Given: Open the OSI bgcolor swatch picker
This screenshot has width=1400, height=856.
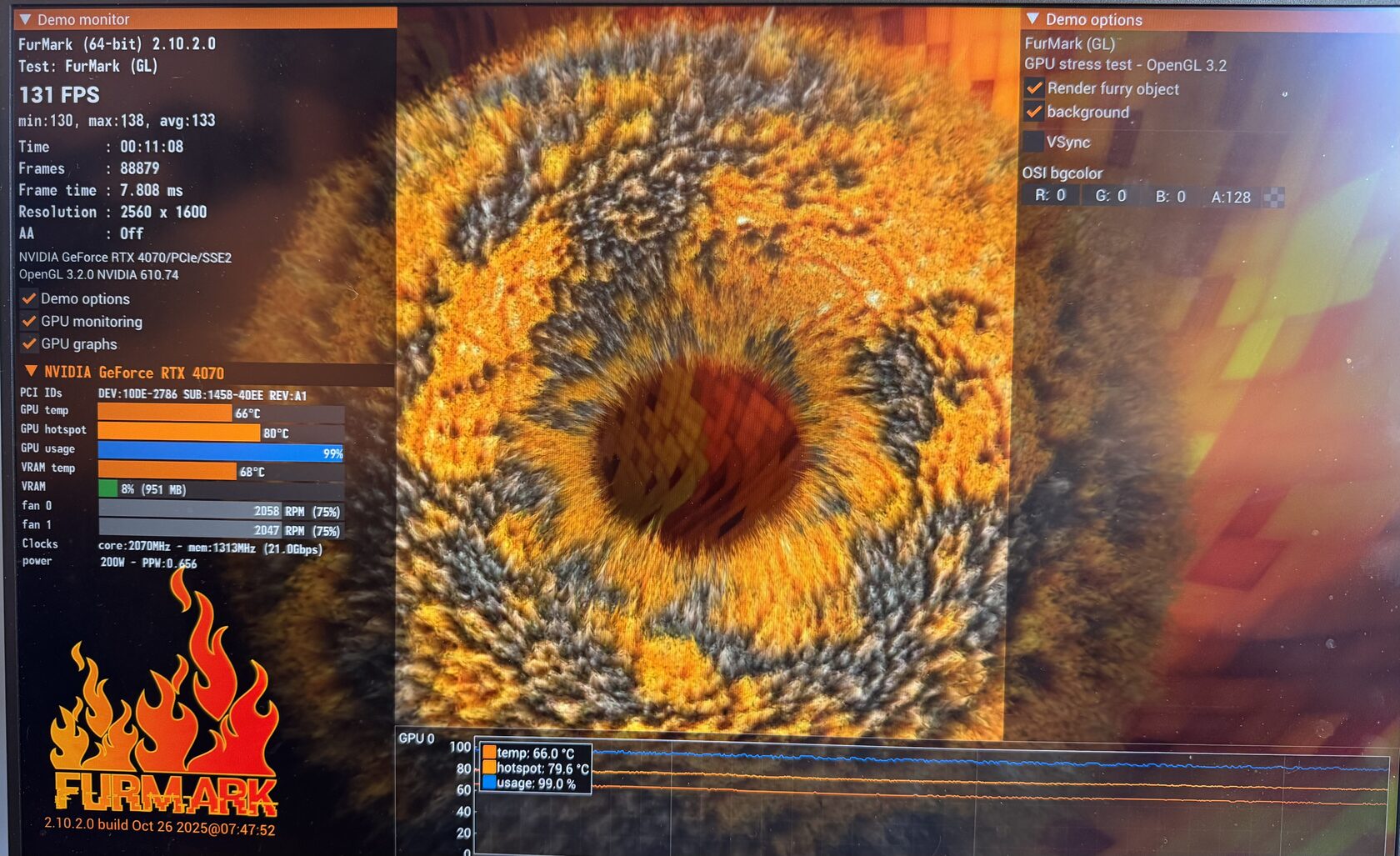Looking at the screenshot, I should tap(1274, 198).
